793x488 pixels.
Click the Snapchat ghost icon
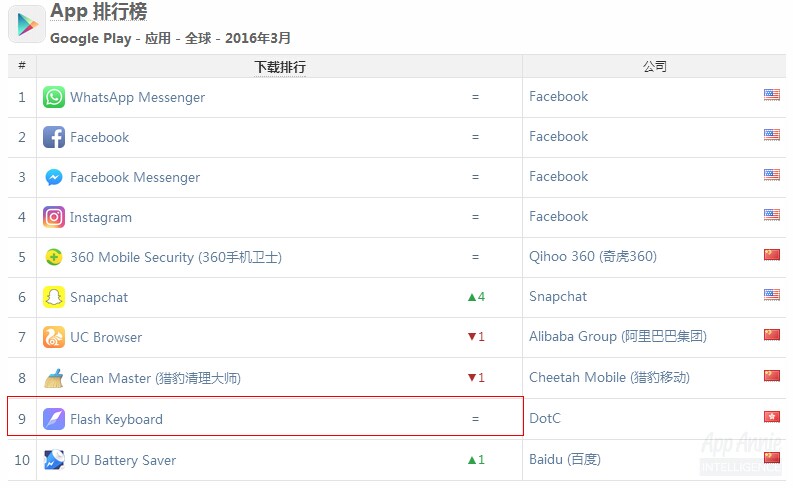point(54,297)
